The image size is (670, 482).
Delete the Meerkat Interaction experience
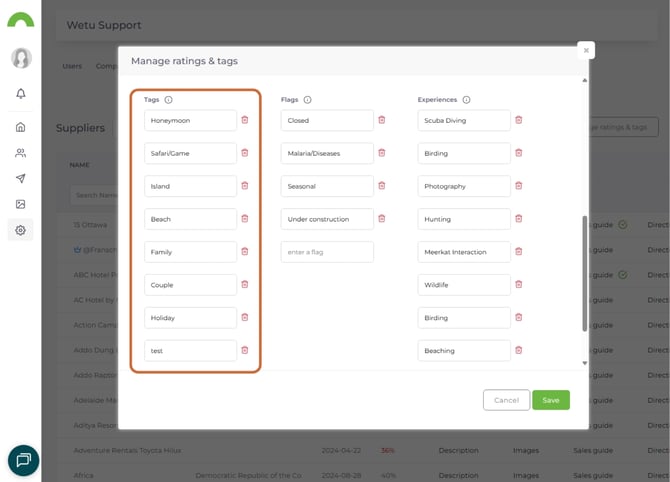click(519, 252)
